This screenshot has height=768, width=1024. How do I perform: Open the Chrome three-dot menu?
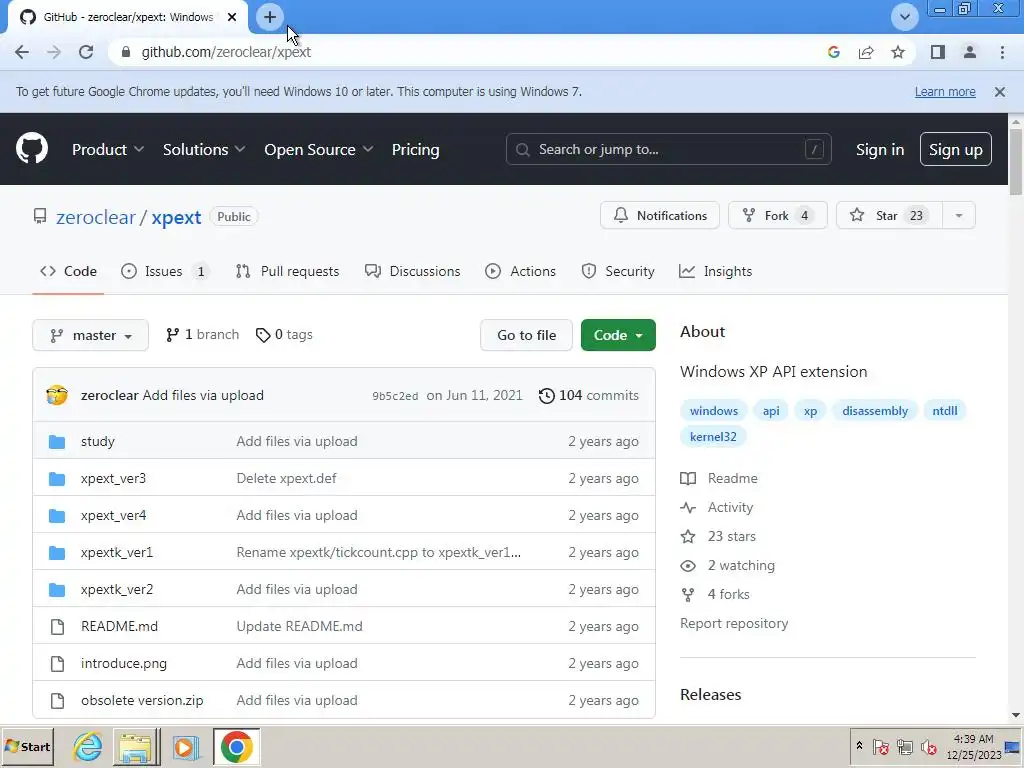click(1002, 52)
